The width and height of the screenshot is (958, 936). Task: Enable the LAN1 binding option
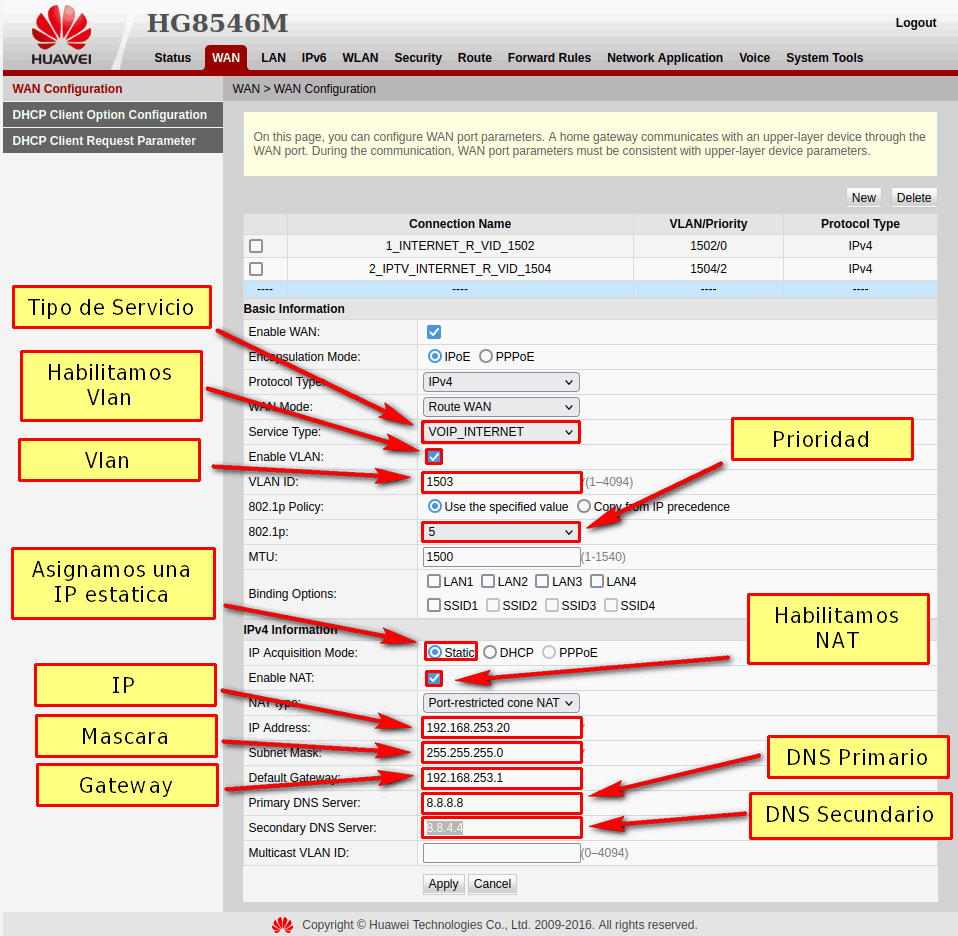(x=434, y=581)
